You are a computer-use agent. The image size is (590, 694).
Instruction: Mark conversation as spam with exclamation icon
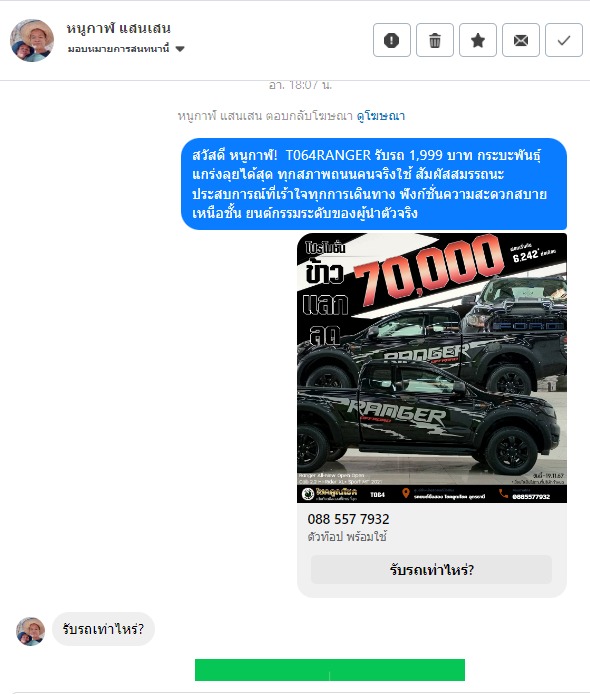pos(392,40)
